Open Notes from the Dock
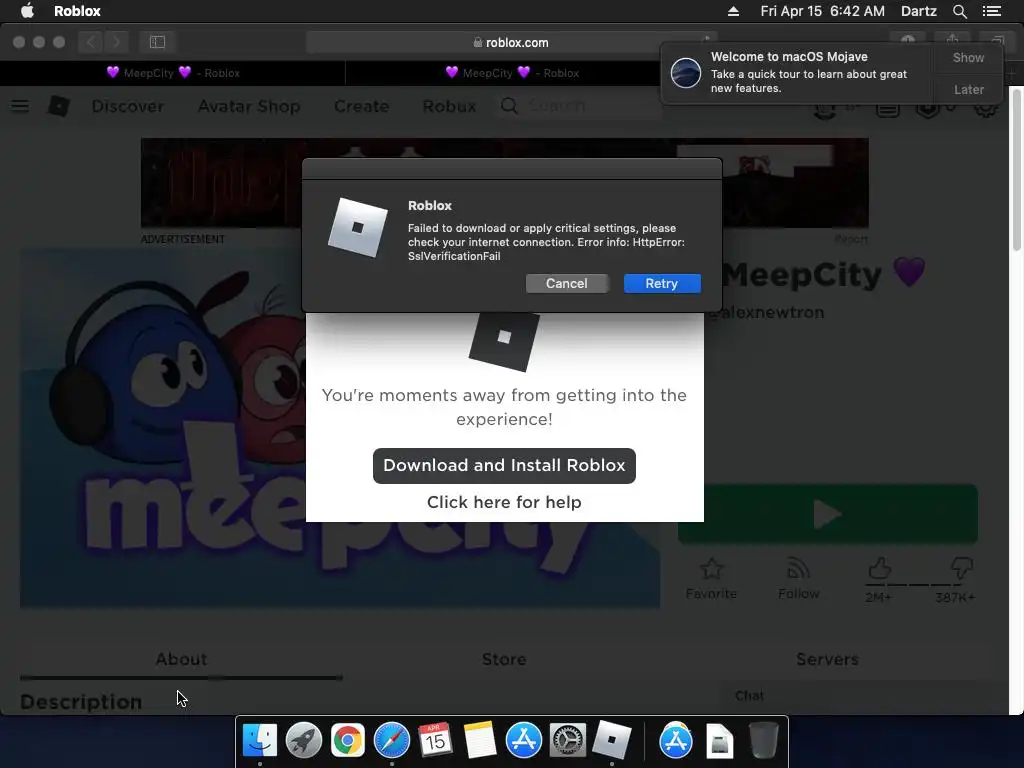This screenshot has width=1024, height=768. click(x=480, y=741)
